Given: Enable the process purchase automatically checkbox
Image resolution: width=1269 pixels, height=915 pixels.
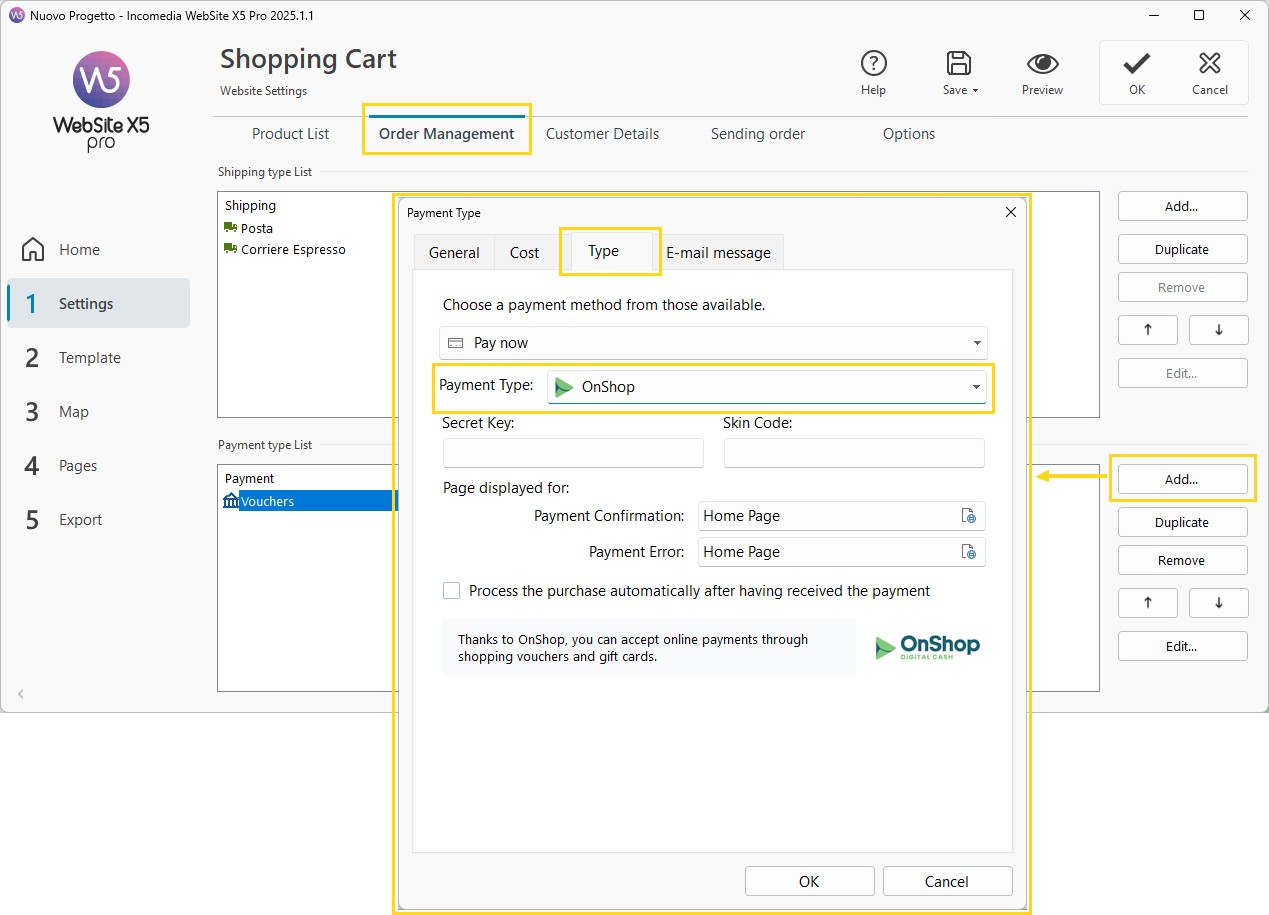Looking at the screenshot, I should click(x=451, y=591).
